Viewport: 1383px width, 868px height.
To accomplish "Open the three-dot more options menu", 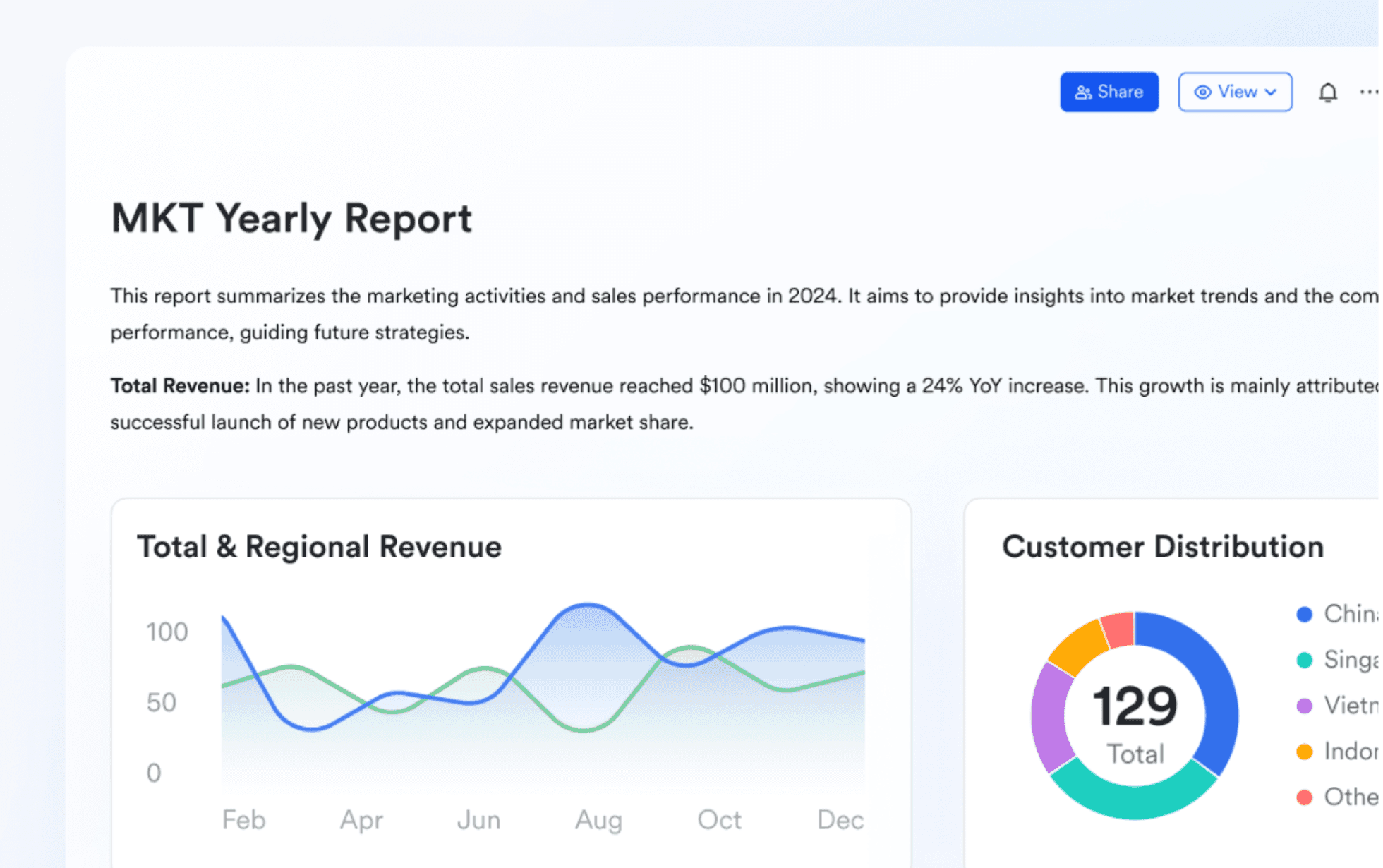I will pos(1369,92).
